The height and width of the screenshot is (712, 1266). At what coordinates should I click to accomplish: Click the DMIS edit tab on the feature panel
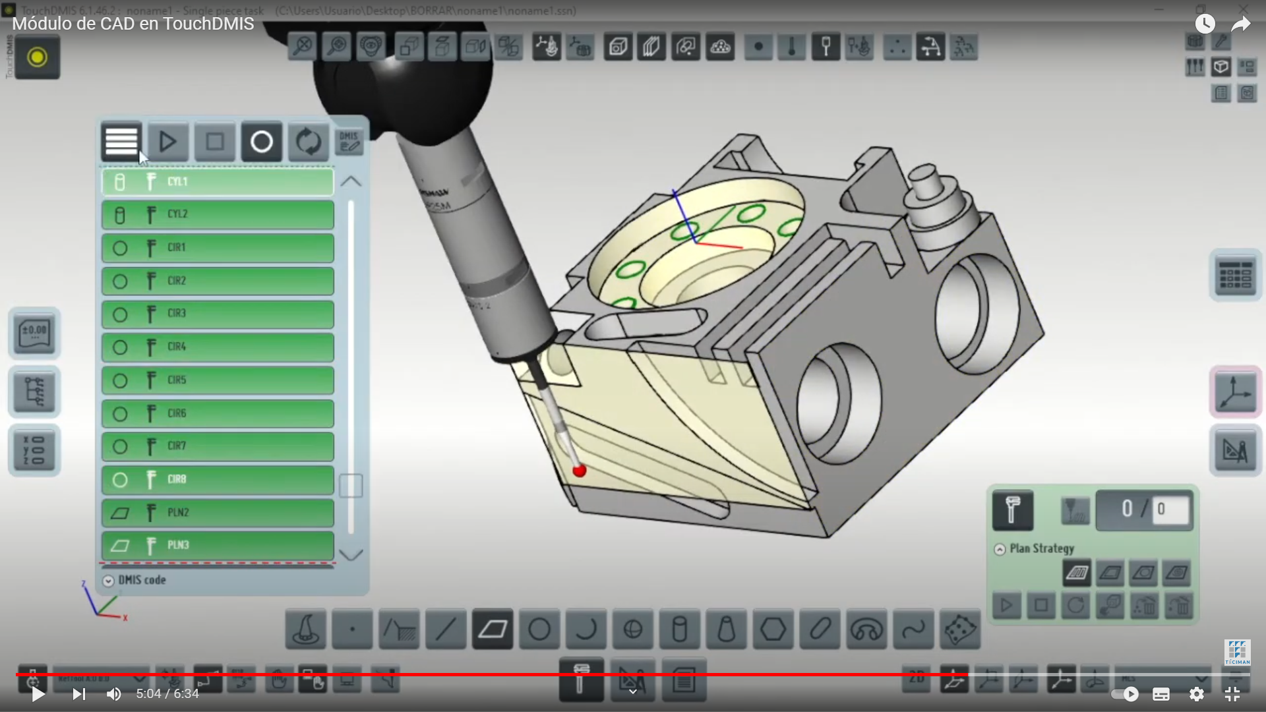[349, 142]
